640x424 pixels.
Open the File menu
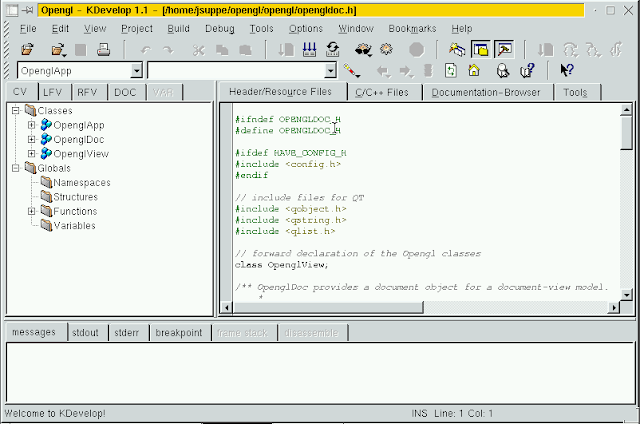(x=28, y=29)
